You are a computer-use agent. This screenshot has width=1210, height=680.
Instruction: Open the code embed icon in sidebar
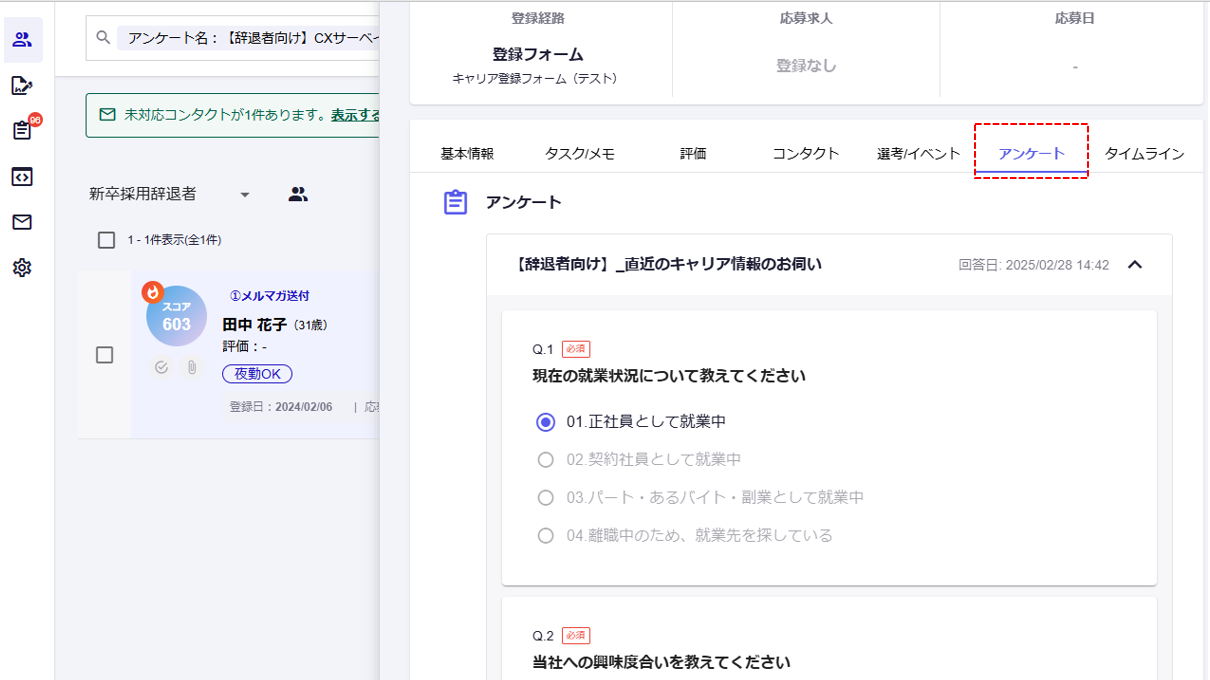coord(22,177)
